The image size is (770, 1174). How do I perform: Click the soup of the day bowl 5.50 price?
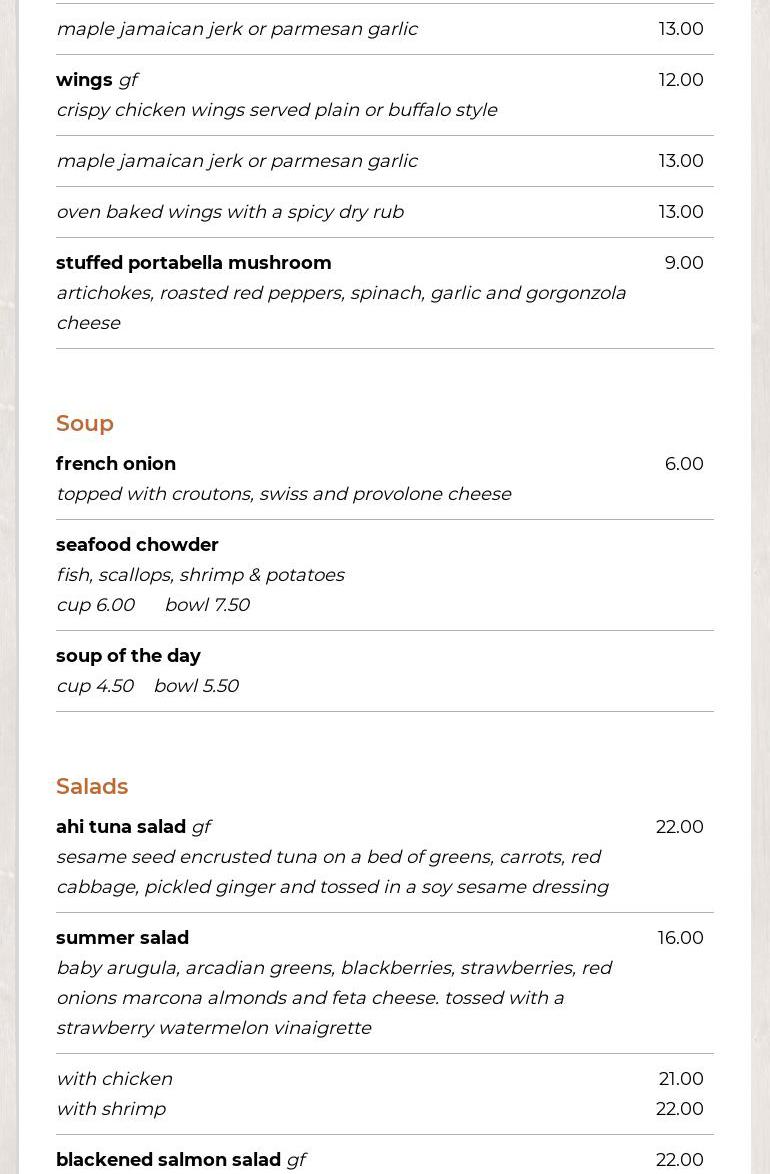pyautogui.click(x=195, y=686)
